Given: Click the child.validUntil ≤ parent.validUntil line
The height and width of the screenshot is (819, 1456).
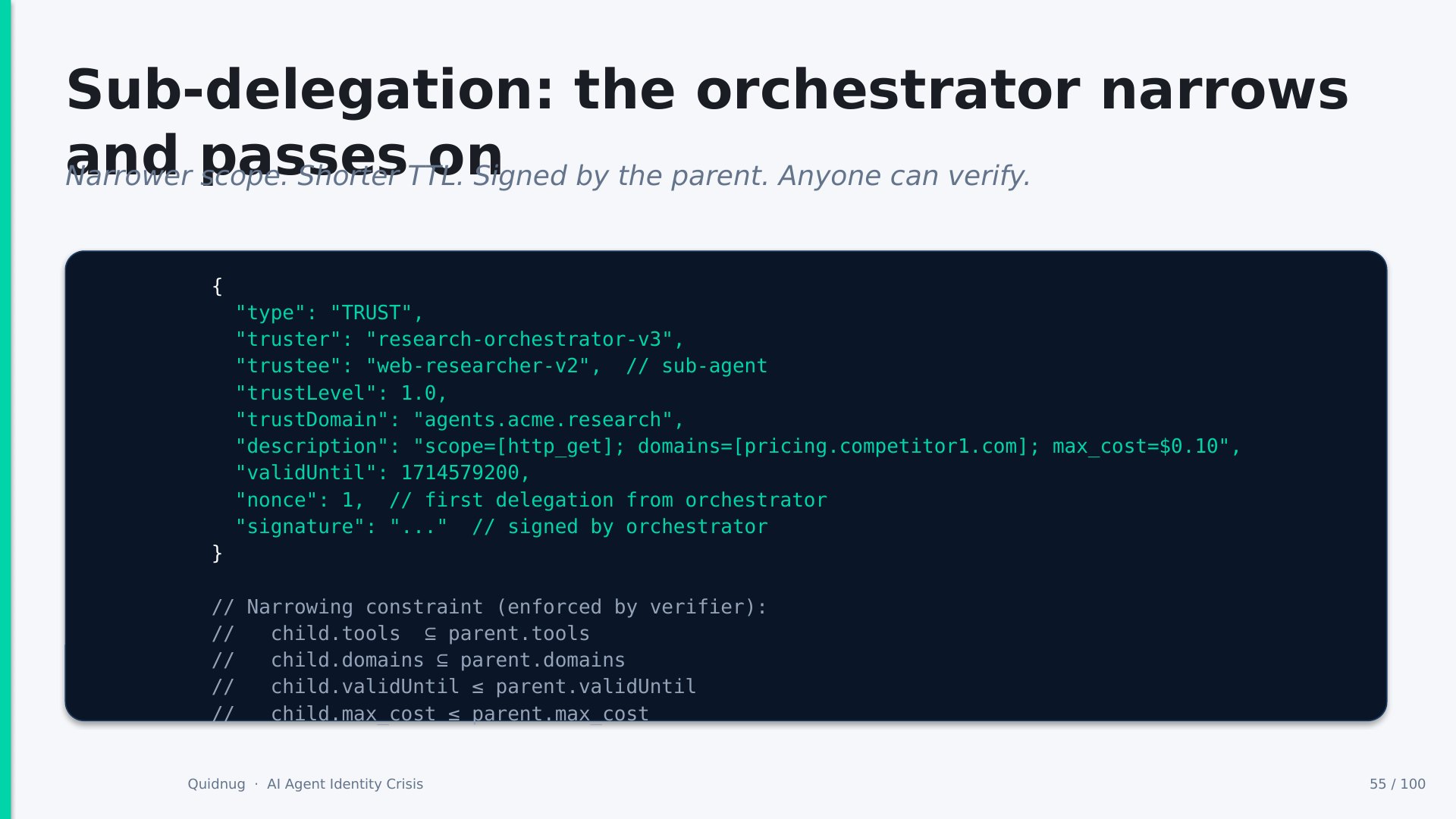Looking at the screenshot, I should tap(453, 687).
